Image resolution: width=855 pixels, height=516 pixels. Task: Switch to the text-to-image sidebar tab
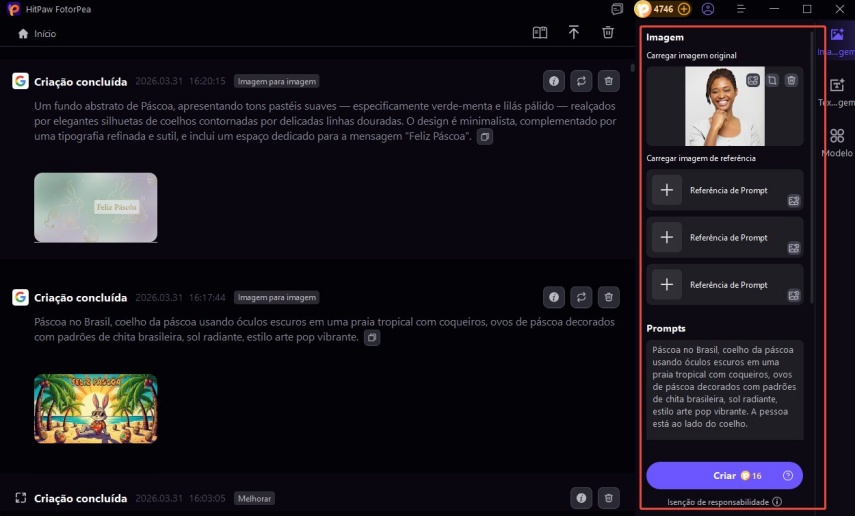pos(838,92)
